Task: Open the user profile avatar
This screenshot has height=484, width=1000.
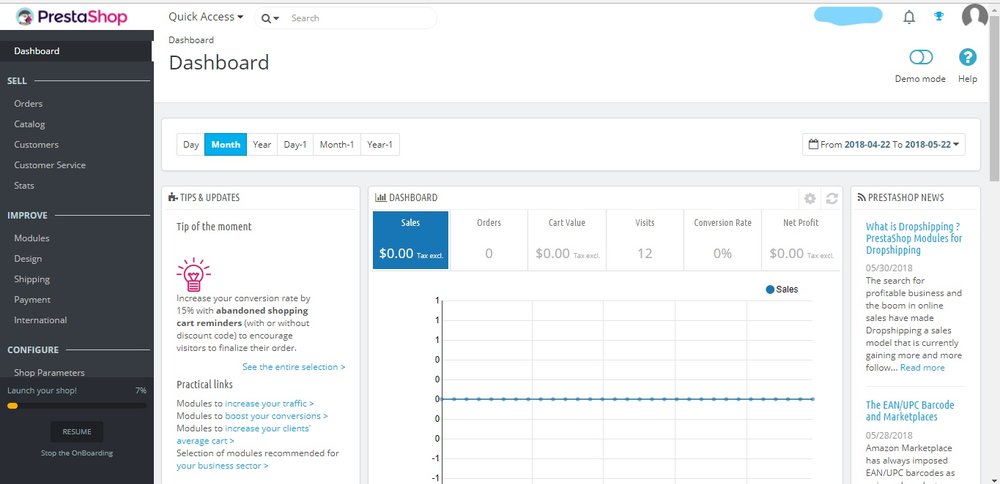Action: pyautogui.click(x=974, y=16)
